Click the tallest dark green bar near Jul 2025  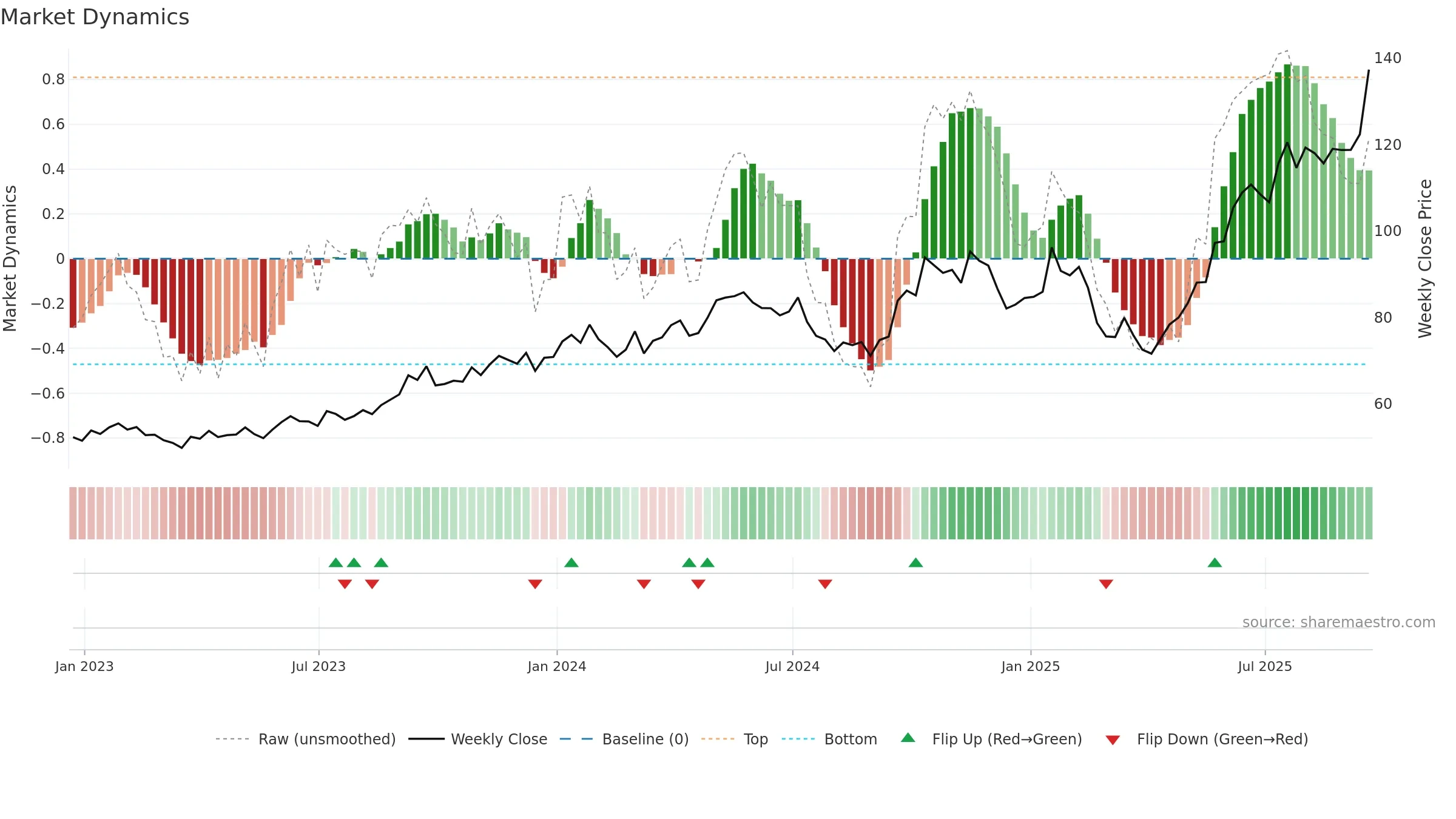1287,161
